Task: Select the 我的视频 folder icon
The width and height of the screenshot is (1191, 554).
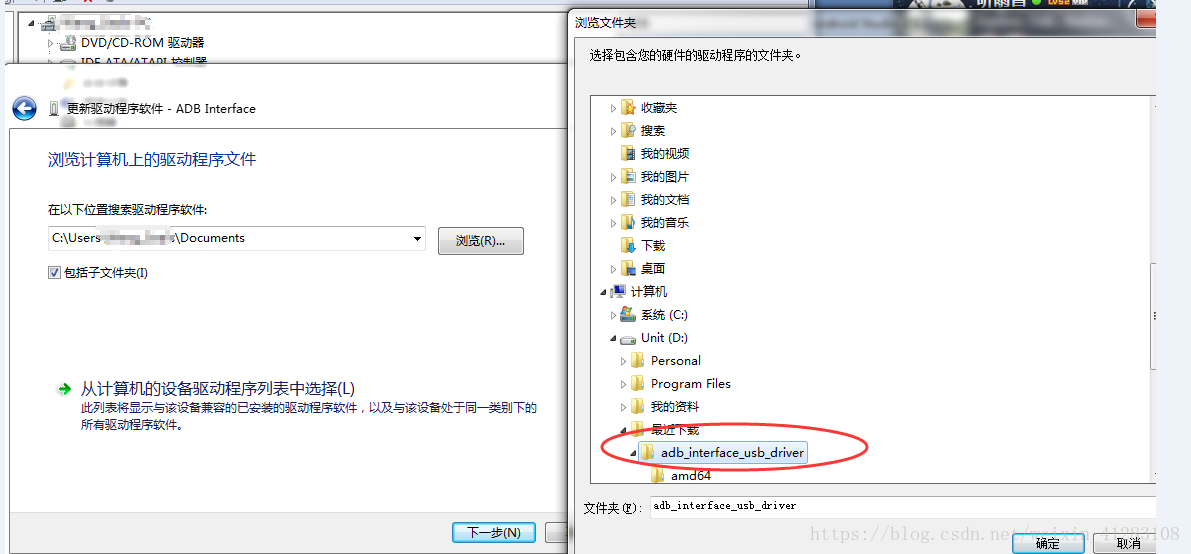Action: point(627,154)
